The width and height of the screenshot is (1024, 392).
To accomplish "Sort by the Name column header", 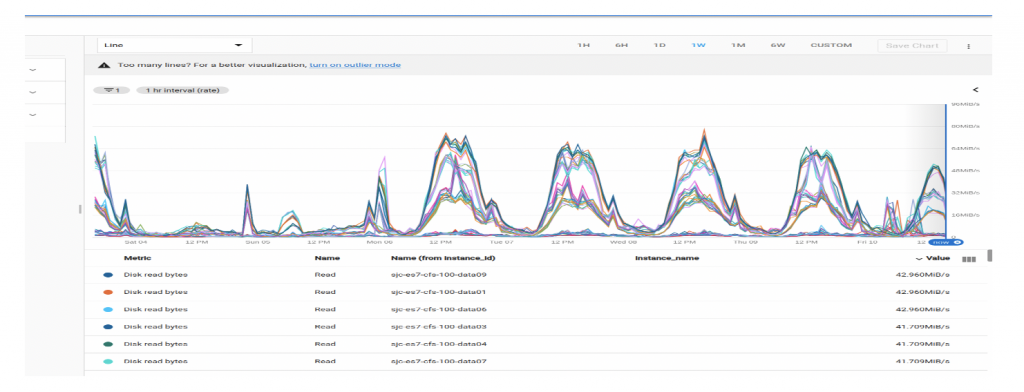I will [x=327, y=258].
